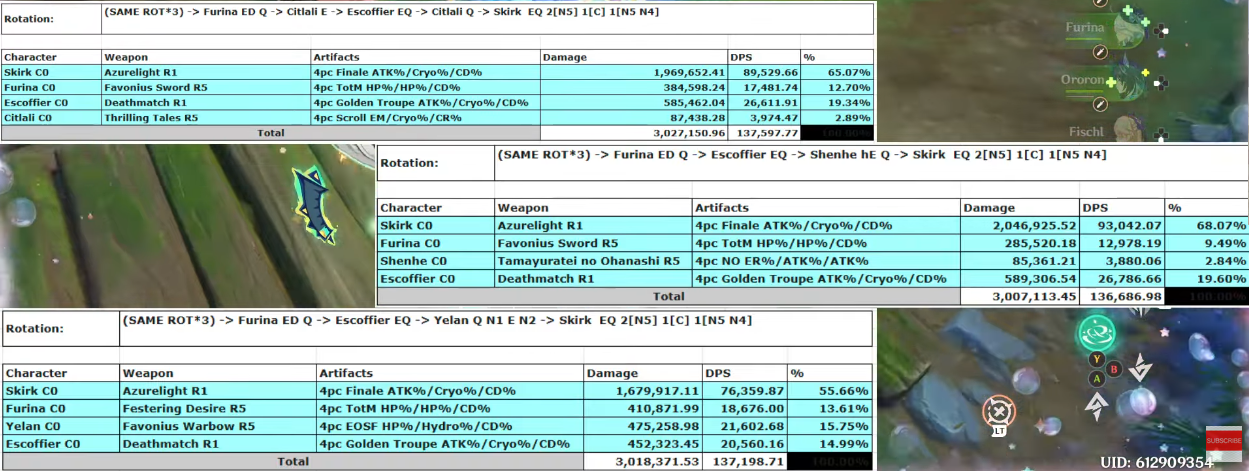The image size is (1249, 471).
Task: Click the d-pad icon beside Ororon
Action: (x=1160, y=82)
